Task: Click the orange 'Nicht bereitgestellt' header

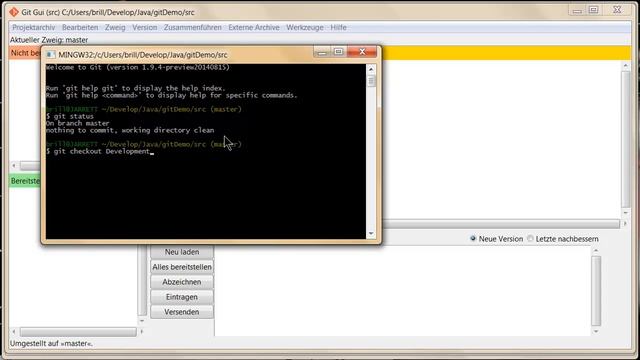Action: point(25,53)
